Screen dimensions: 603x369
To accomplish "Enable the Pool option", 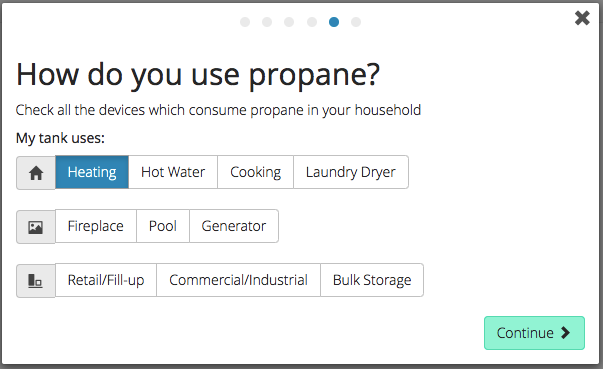I will 163,226.
